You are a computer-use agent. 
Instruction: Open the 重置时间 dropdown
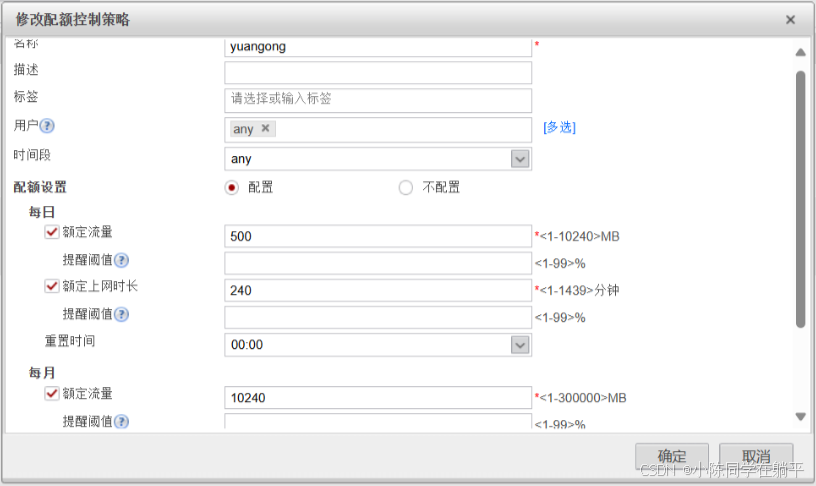coord(520,344)
